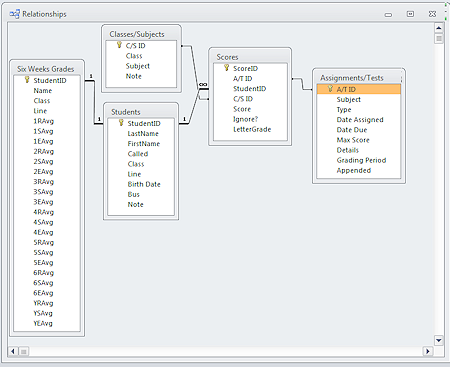Select the StudentID field in Students table
The width and height of the screenshot is (450, 367).
[x=144, y=123]
